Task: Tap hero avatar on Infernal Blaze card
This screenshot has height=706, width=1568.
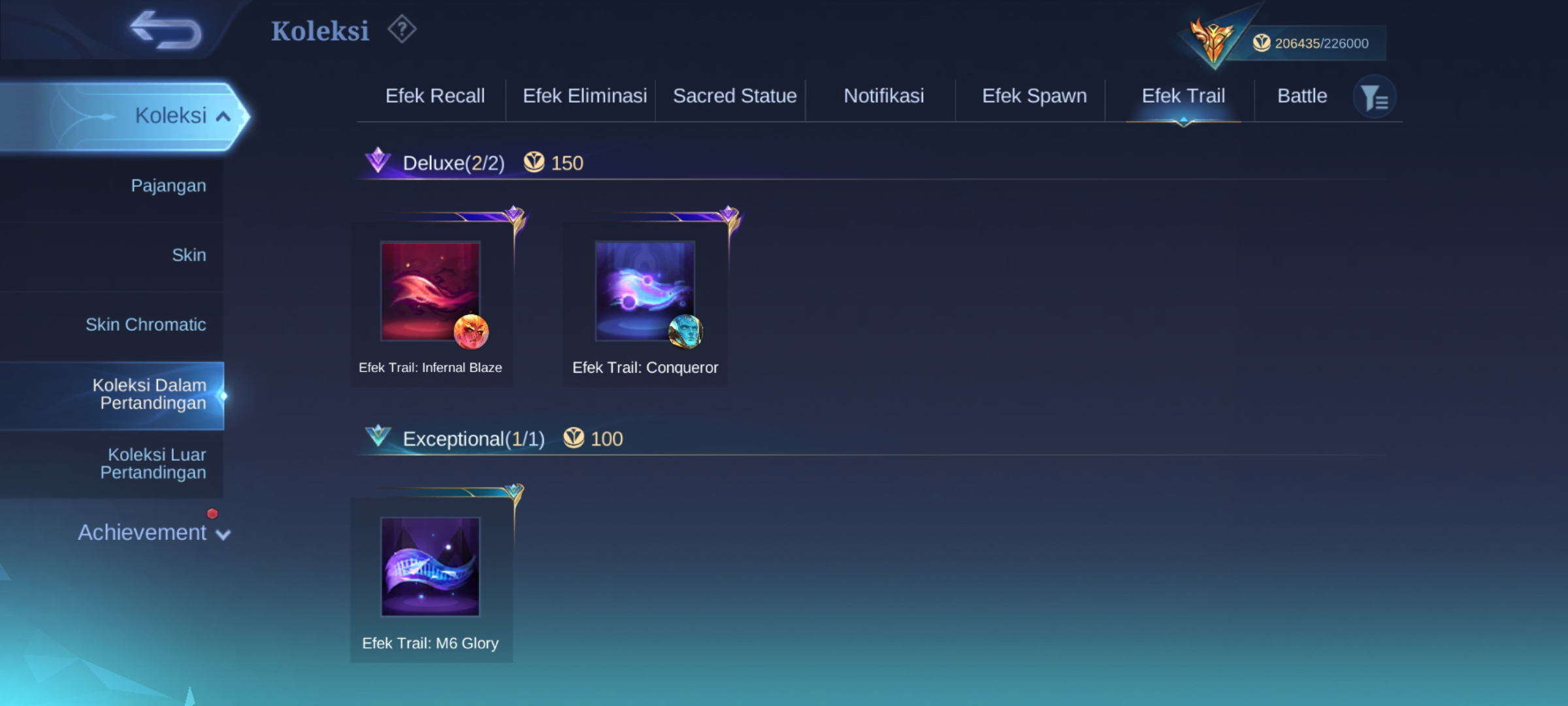Action: pyautogui.click(x=471, y=331)
